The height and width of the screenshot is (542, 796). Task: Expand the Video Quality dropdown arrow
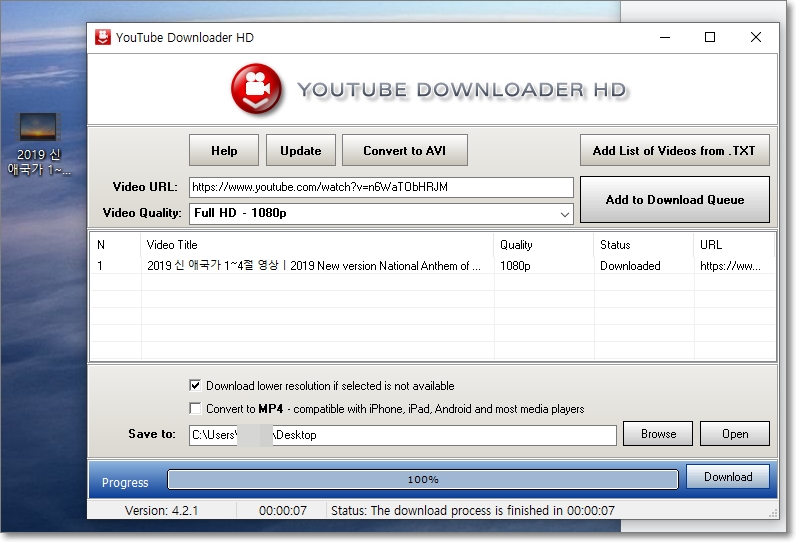click(x=565, y=214)
